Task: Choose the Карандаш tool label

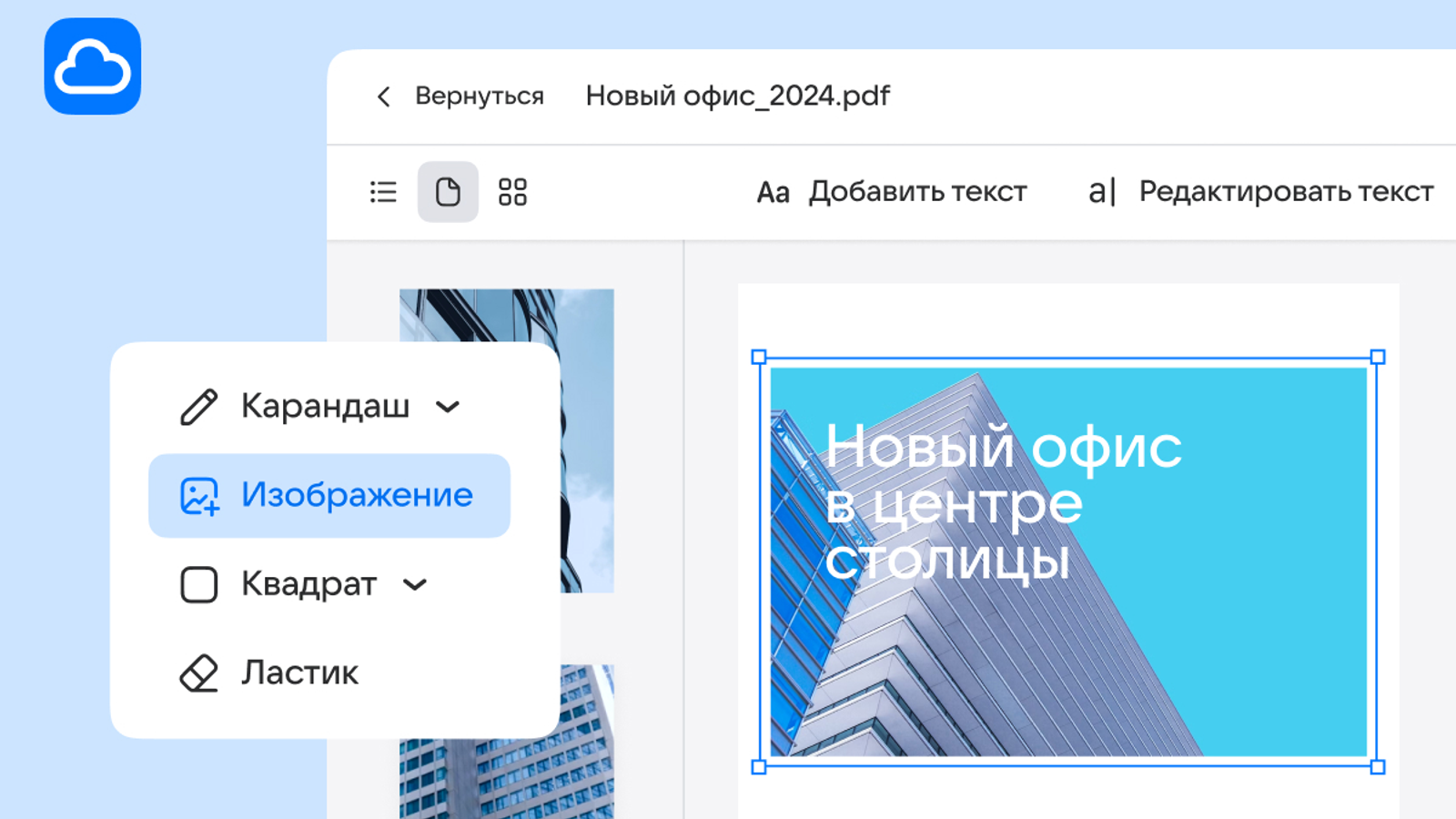Action: coord(325,407)
